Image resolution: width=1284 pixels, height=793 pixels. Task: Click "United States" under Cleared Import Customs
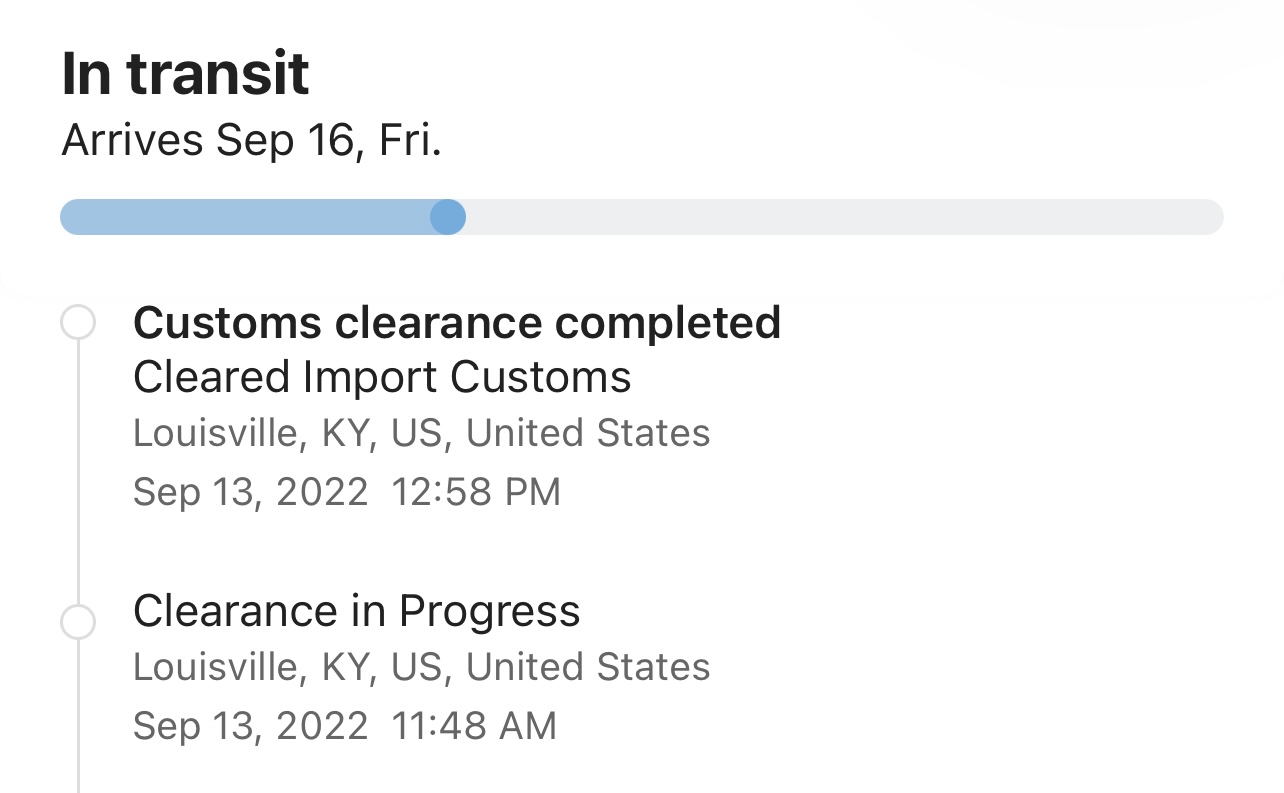click(x=588, y=433)
